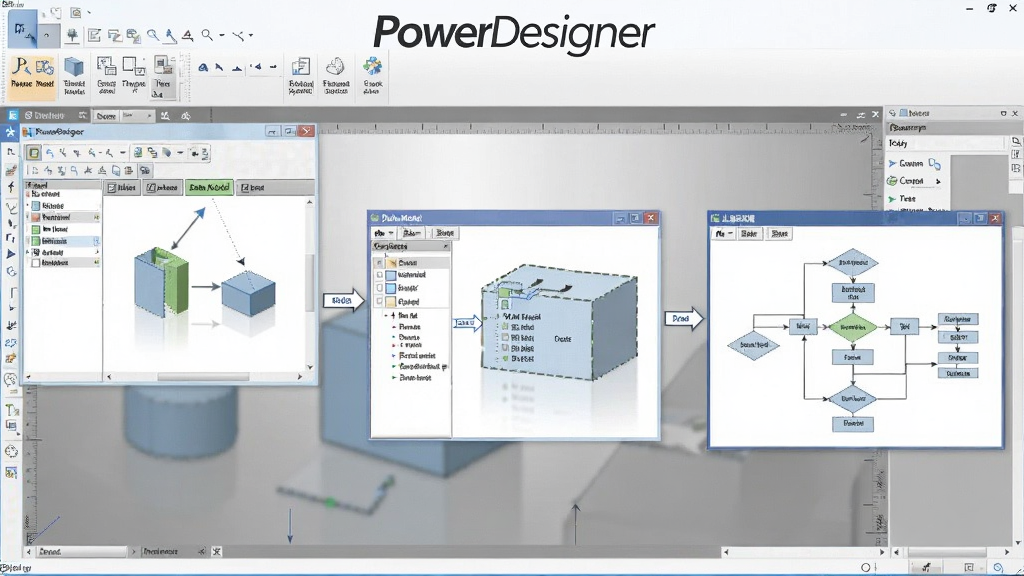Click the X icon beside the bottom sheet tabs
Image resolution: width=1024 pixels, height=576 pixels.
pos(216,552)
